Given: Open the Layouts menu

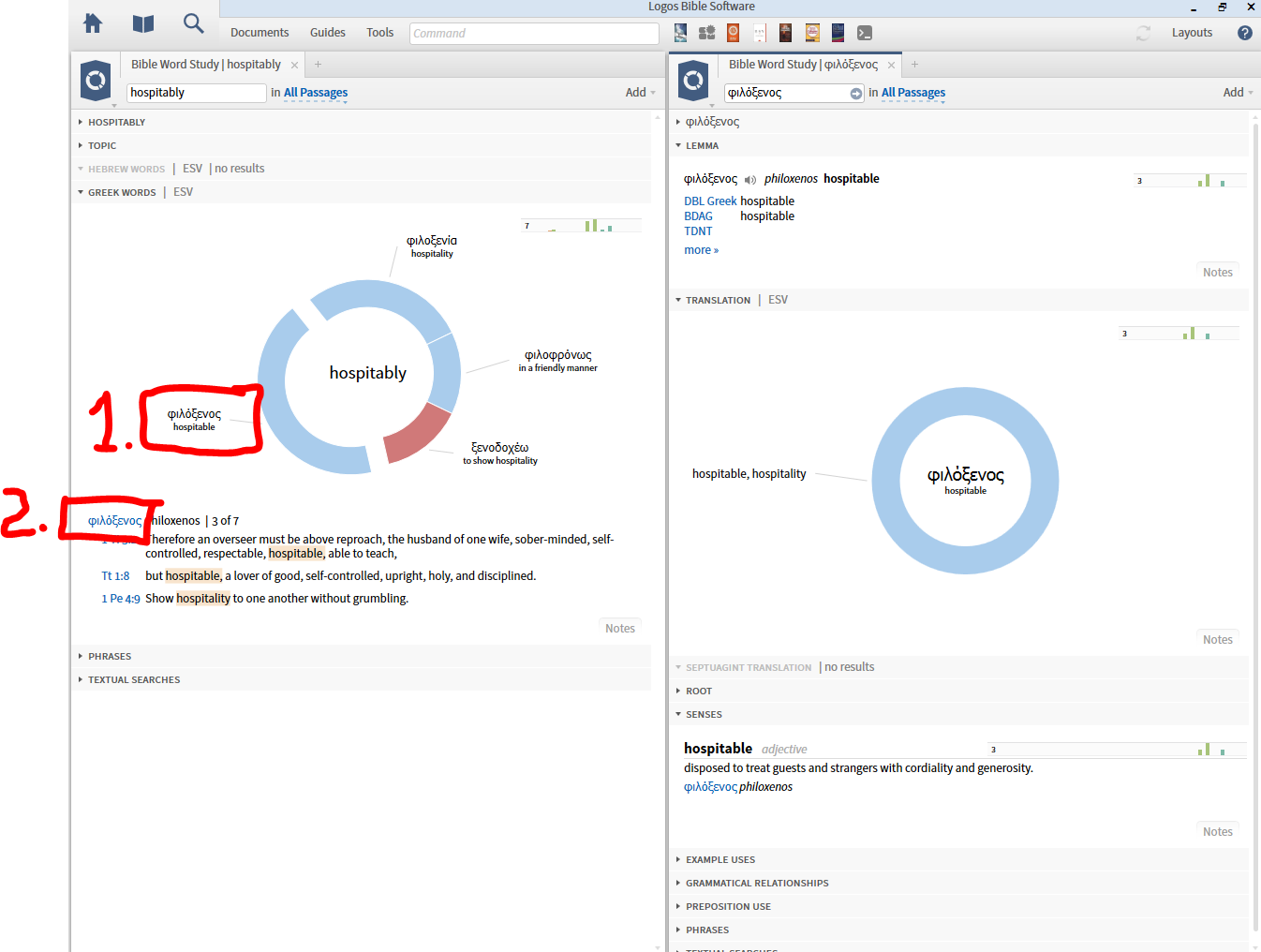Looking at the screenshot, I should (x=1192, y=33).
